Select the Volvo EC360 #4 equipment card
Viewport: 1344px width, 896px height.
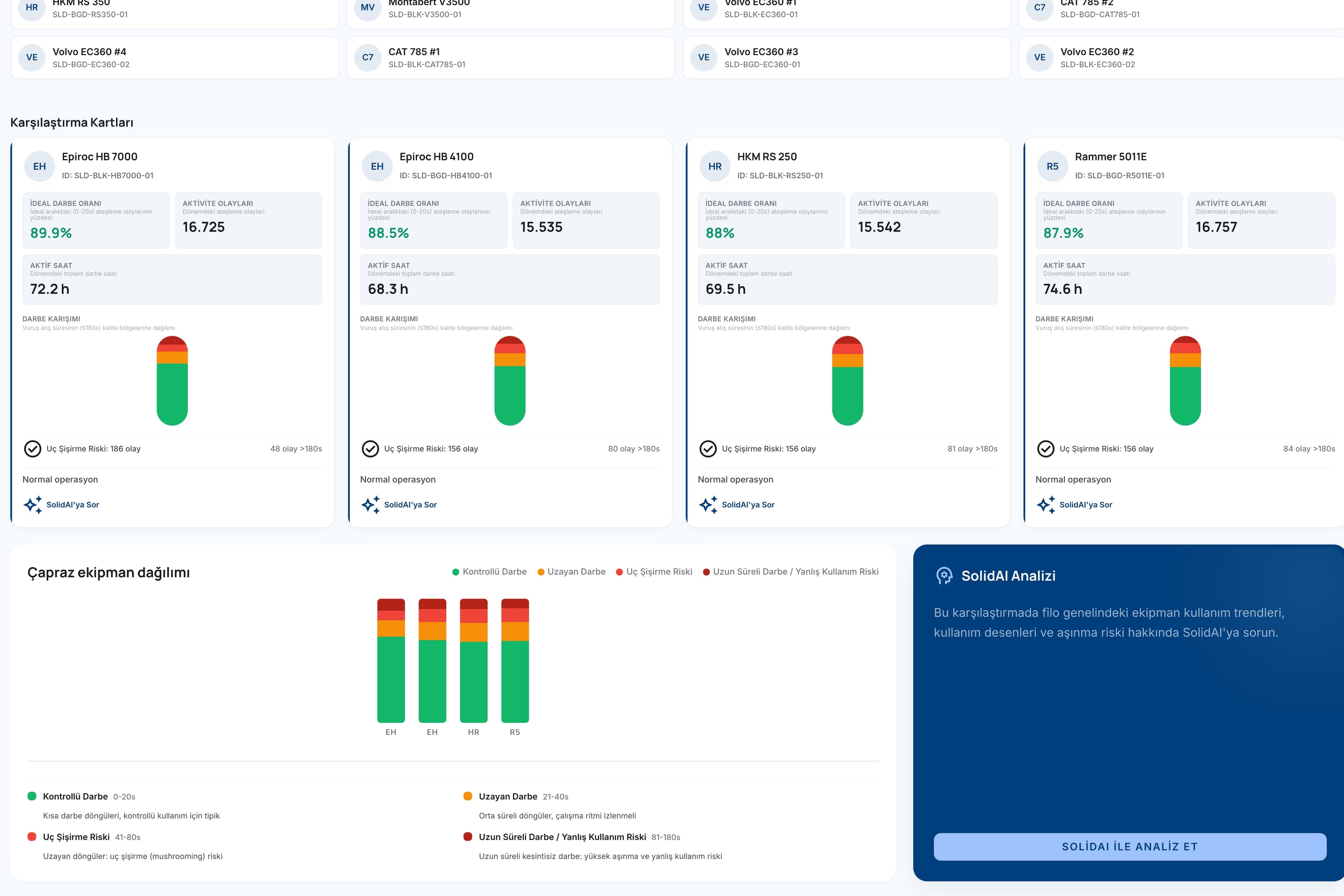click(175, 58)
